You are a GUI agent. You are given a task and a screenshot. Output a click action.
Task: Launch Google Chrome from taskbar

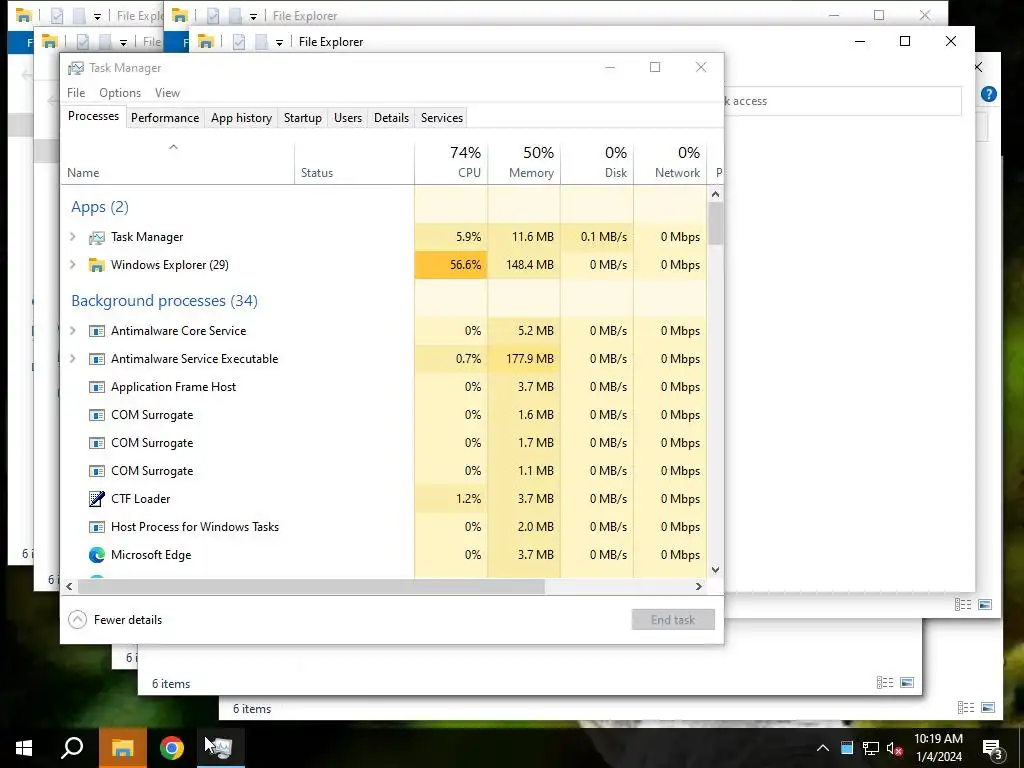tap(172, 748)
